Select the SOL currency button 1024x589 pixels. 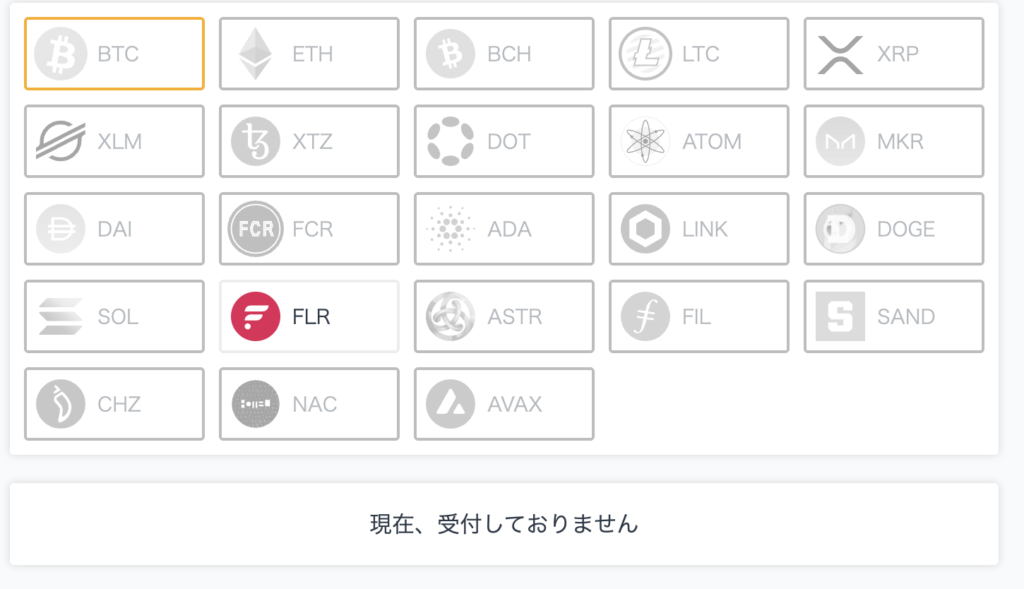click(114, 316)
